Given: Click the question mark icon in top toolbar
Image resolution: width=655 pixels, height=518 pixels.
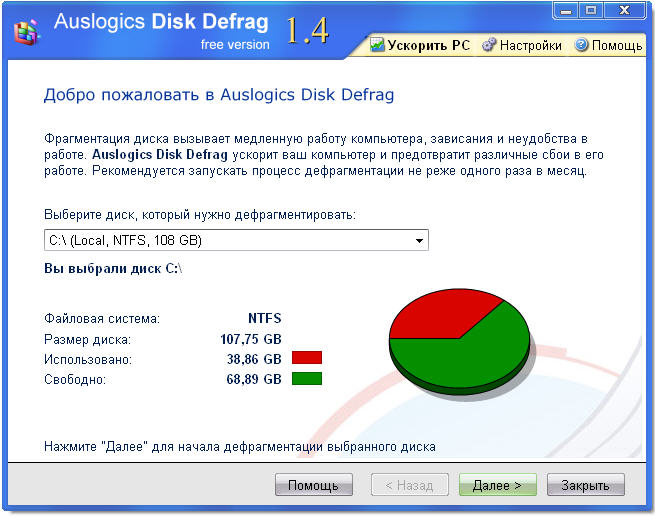Looking at the screenshot, I should coord(581,45).
